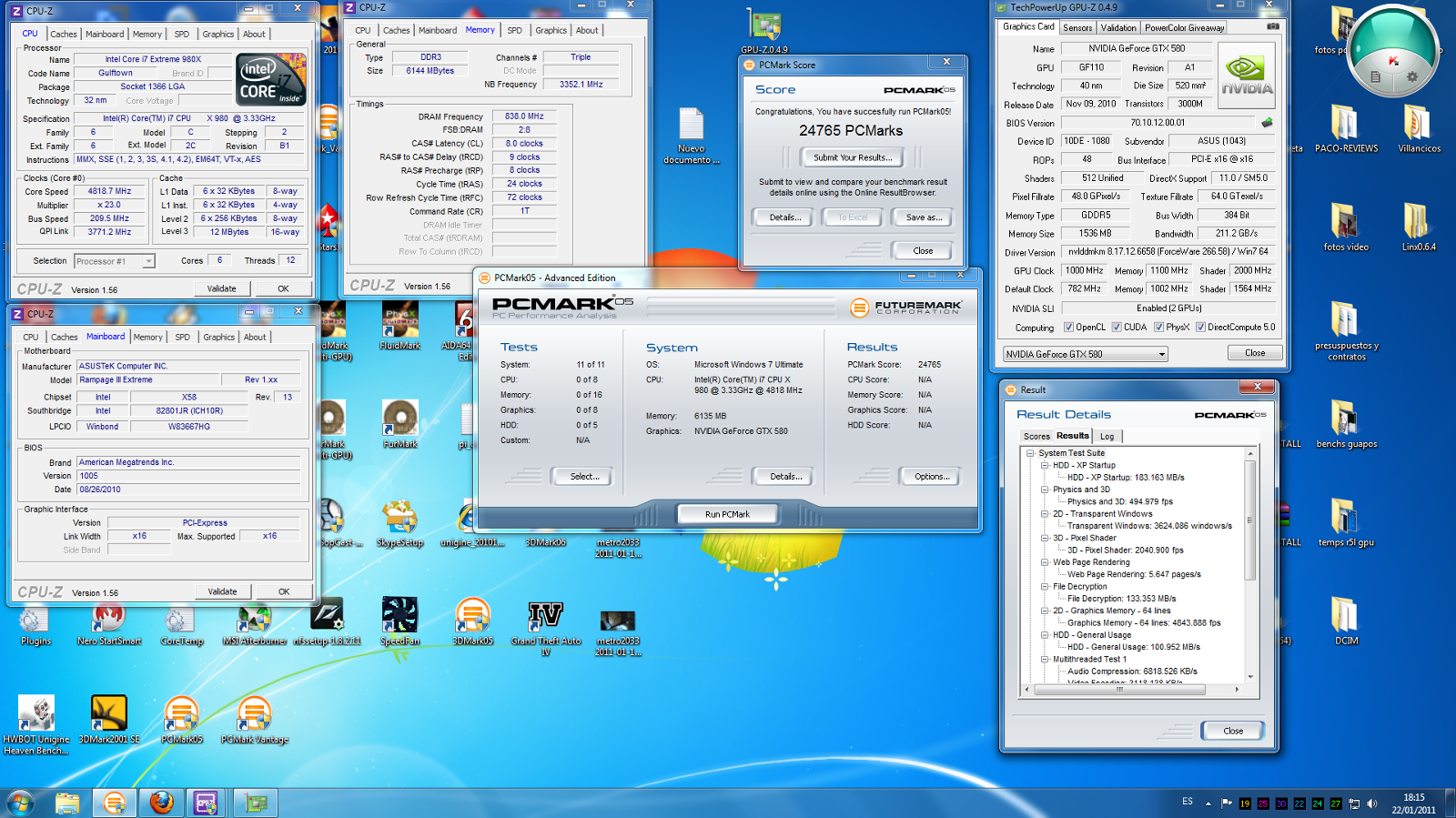Launch the PCMark Vantage desktop shortcut
The width and height of the screenshot is (1456, 818).
255,719
